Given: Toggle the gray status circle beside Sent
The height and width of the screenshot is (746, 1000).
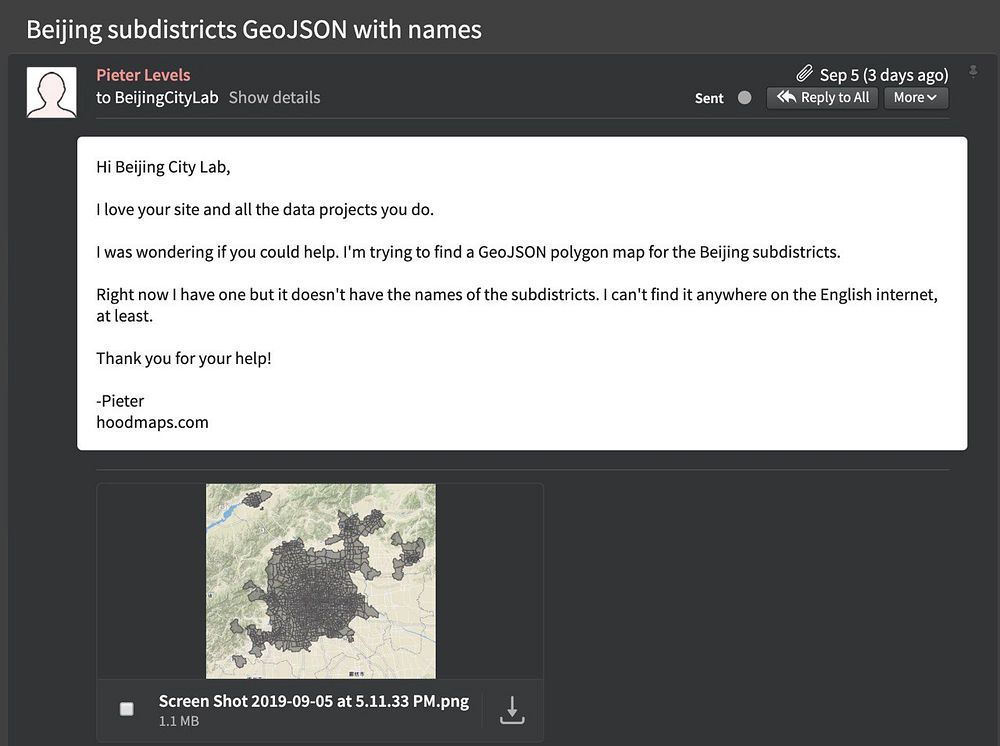Looking at the screenshot, I should pos(744,98).
